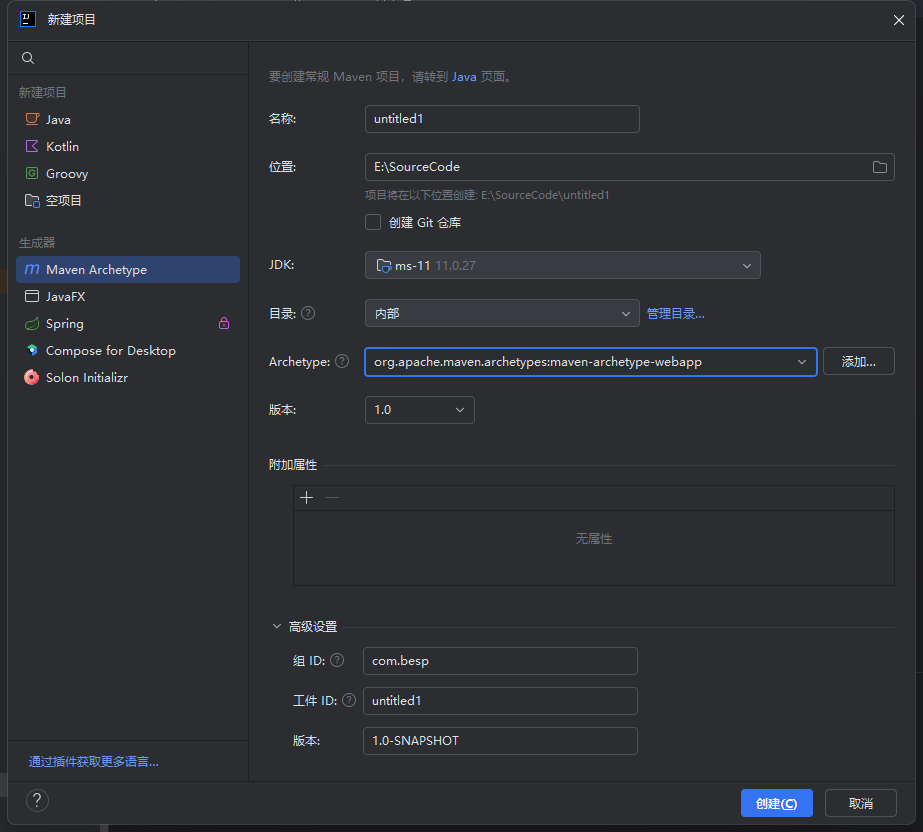923x832 pixels.
Task: Open the JDK ms-11 dropdown
Action: pyautogui.click(x=563, y=265)
